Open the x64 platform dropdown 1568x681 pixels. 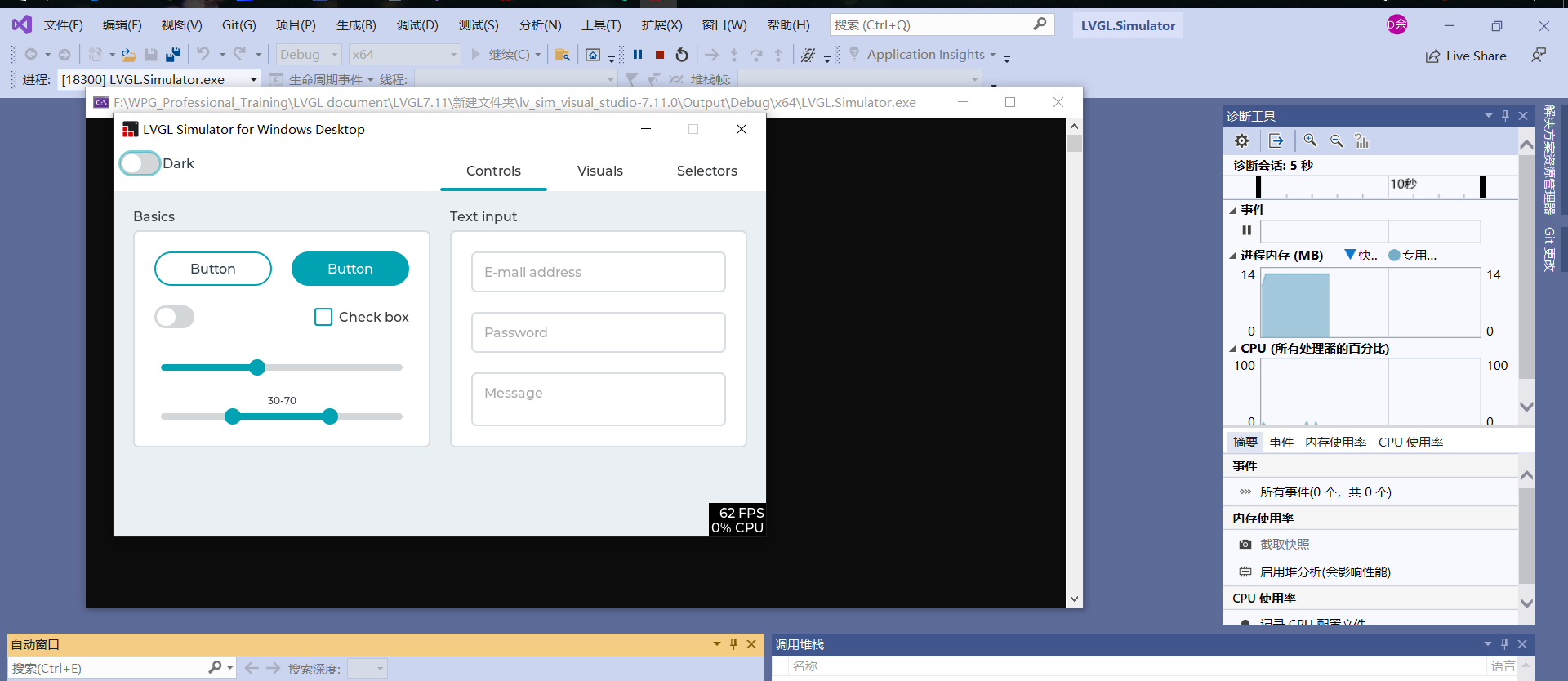click(x=405, y=55)
